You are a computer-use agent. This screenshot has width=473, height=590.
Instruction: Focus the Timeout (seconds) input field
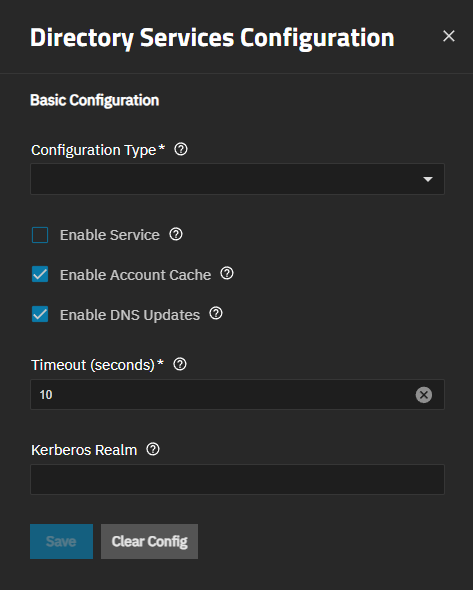pyautogui.click(x=237, y=395)
